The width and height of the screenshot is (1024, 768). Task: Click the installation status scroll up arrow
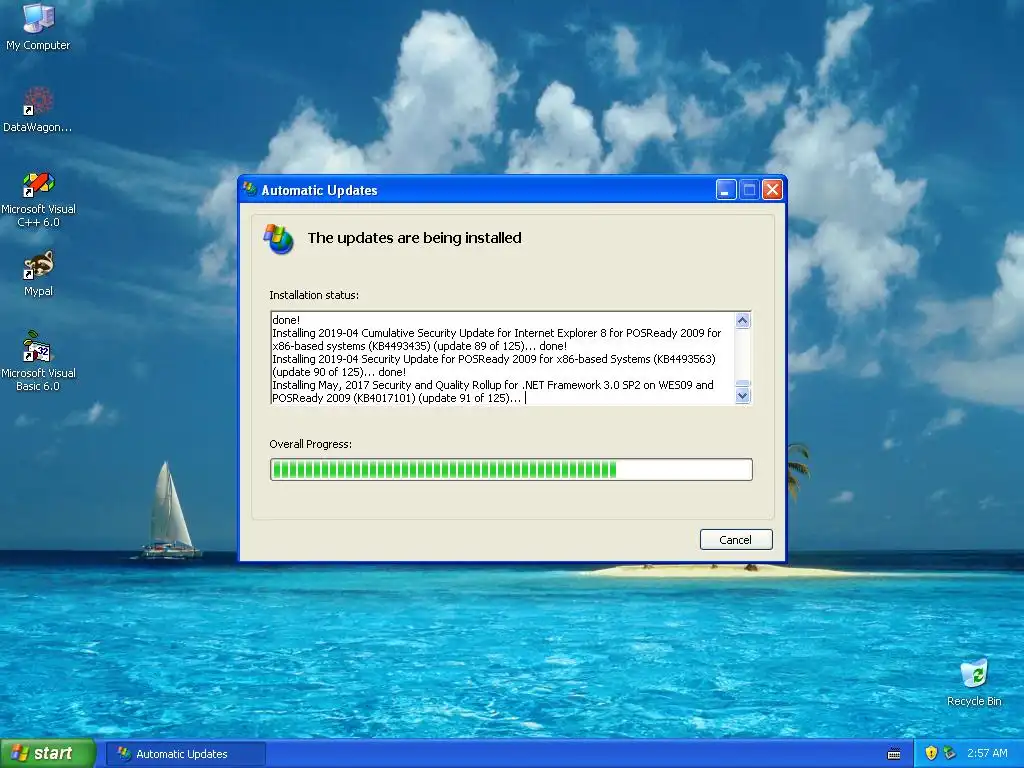pos(743,320)
